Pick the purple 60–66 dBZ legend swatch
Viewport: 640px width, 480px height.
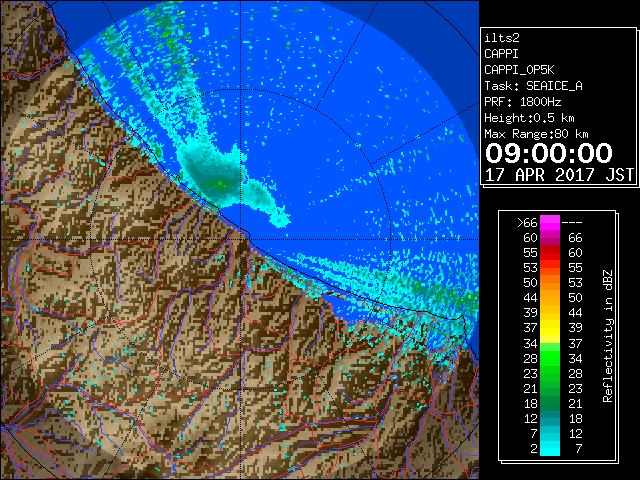click(550, 238)
